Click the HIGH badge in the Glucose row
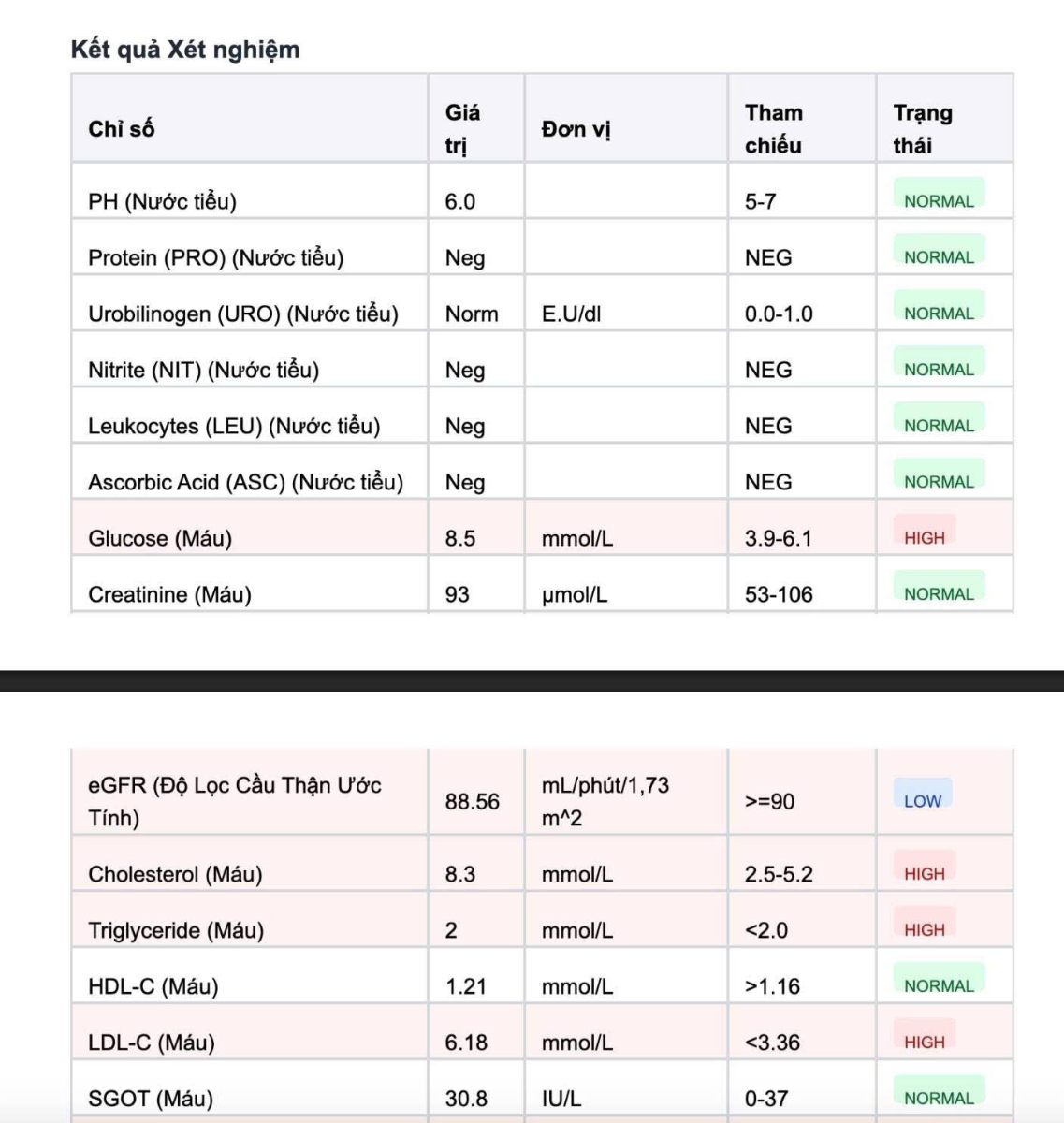 [x=924, y=537]
